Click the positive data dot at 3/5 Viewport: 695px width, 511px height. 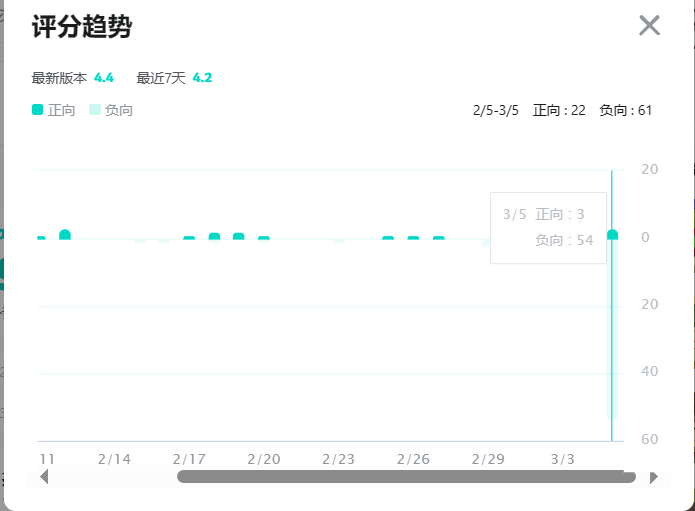pos(613,234)
